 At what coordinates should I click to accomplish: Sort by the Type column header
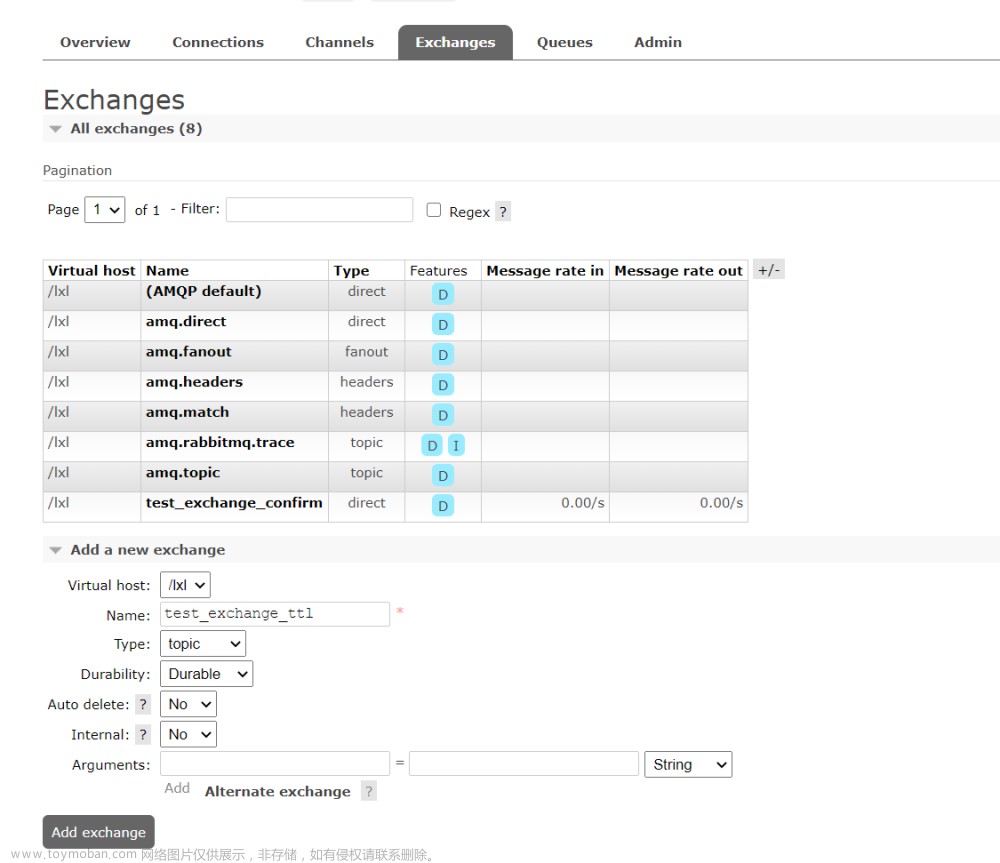point(351,270)
